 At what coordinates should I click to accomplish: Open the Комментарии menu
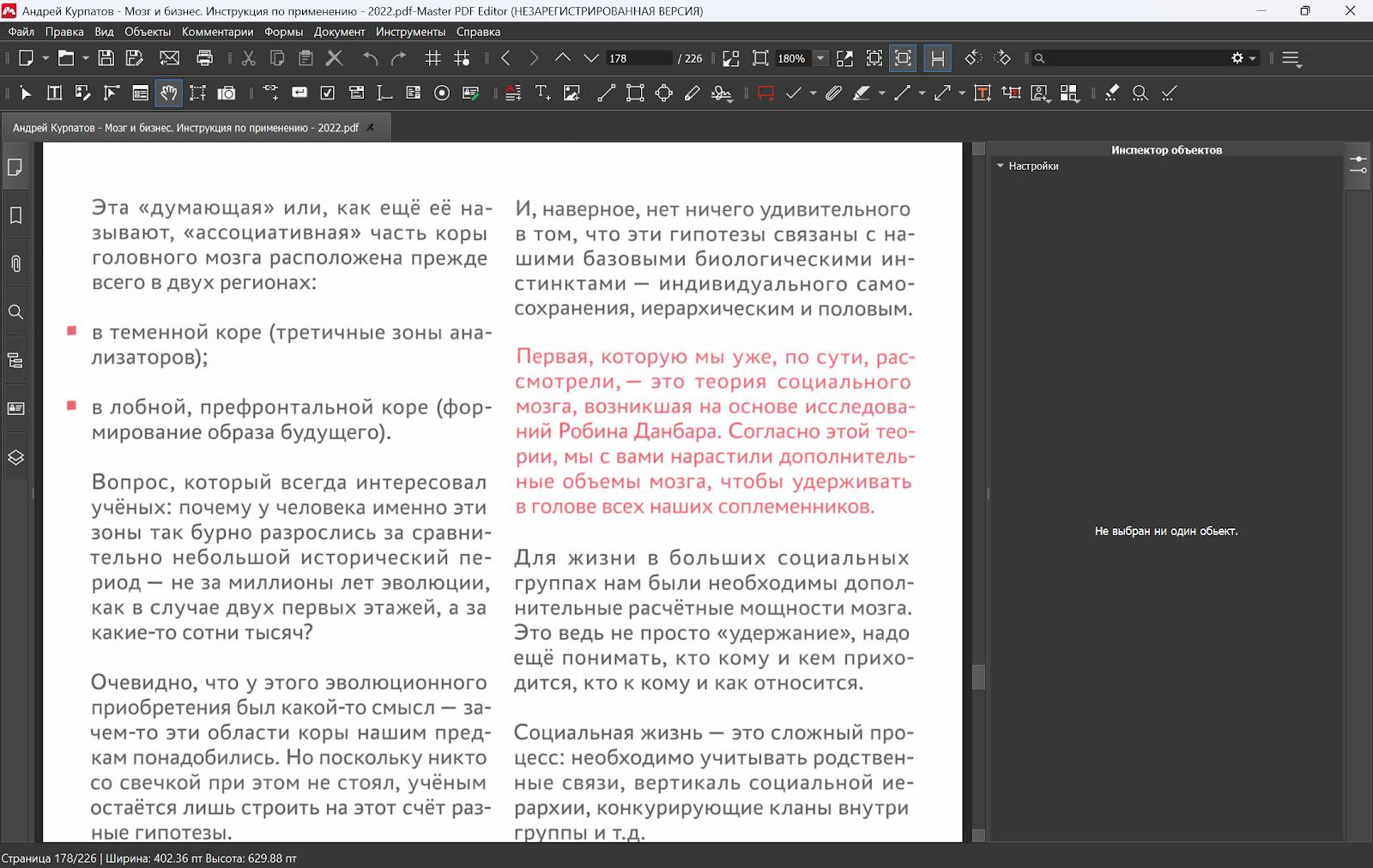(x=217, y=32)
